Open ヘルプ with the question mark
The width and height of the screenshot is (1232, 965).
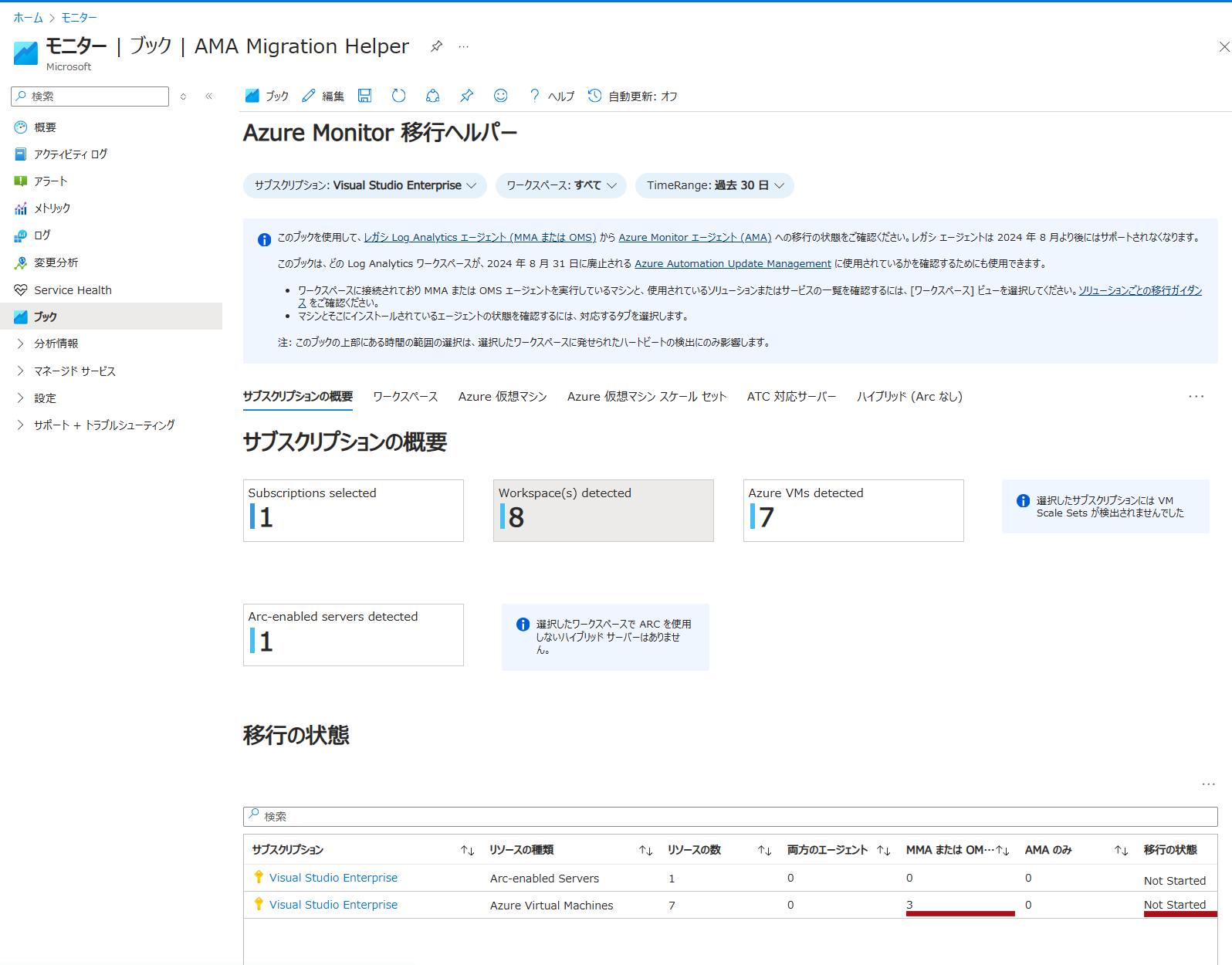(551, 96)
